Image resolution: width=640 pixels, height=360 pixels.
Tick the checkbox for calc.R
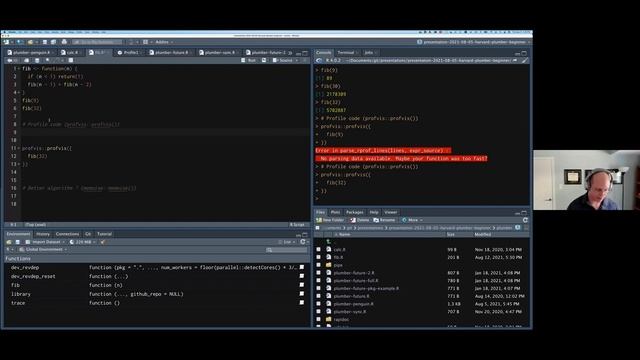pos(318,249)
